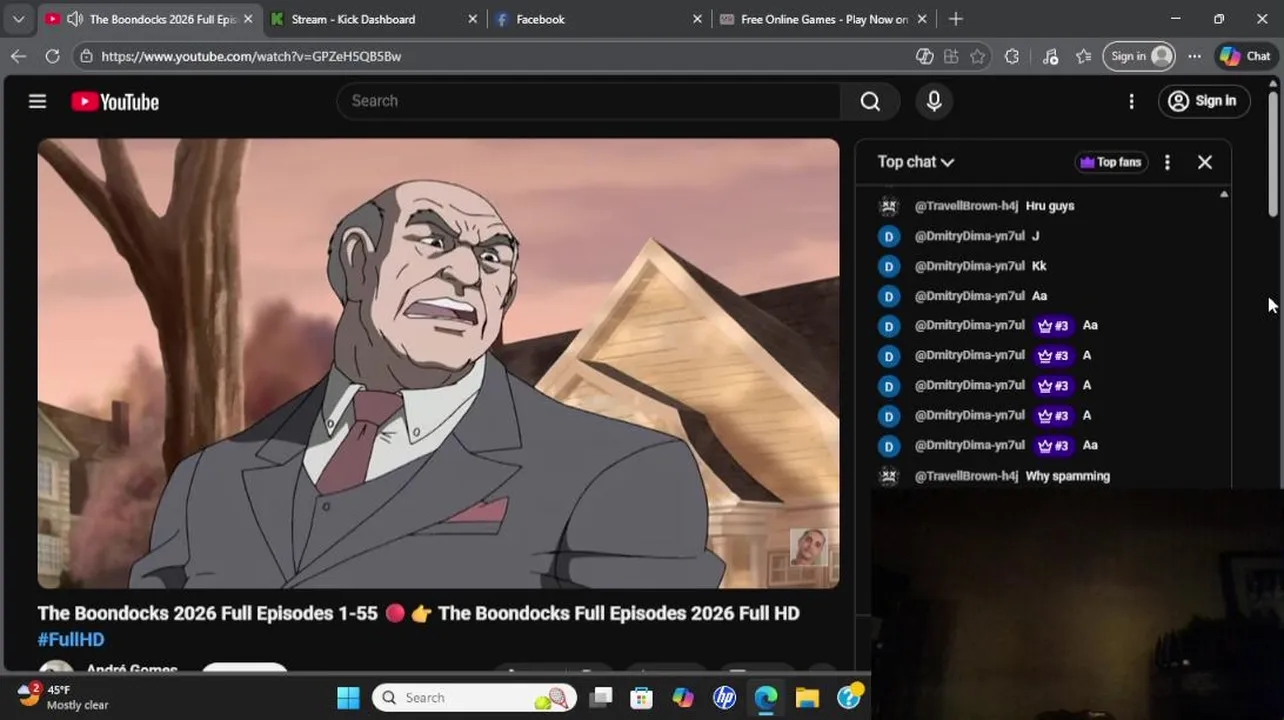Close the live chat panel
The image size is (1284, 720).
click(x=1205, y=162)
